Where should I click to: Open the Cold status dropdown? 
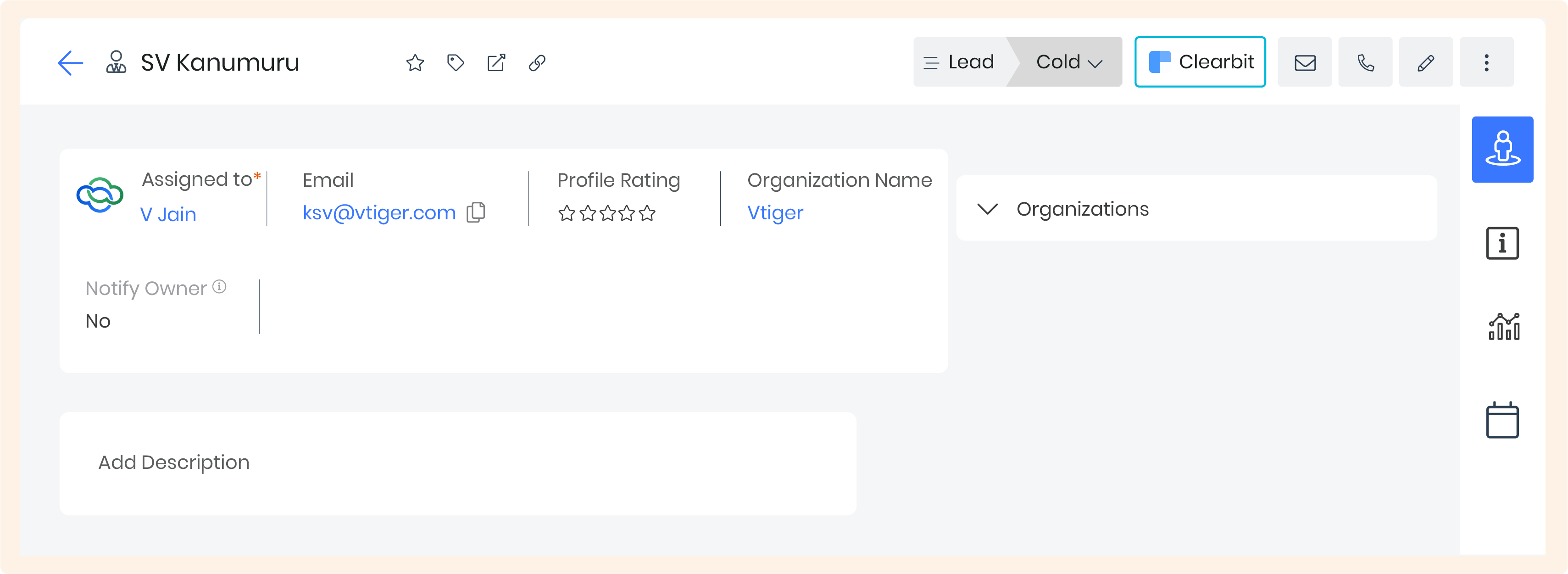click(x=1069, y=62)
